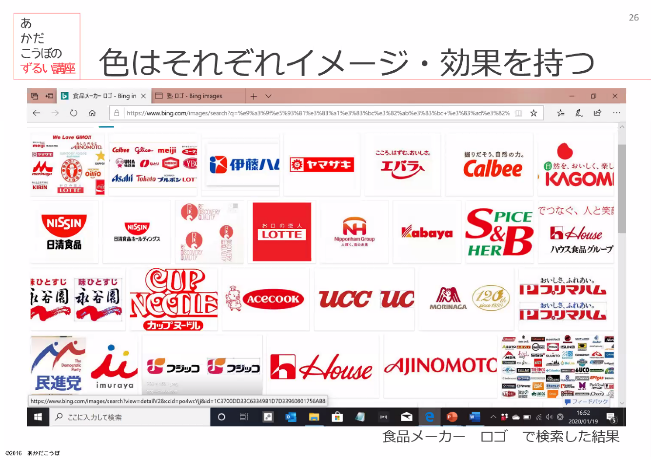Open the KAGOME logo image
This screenshot has height=460, width=651.
[576, 165]
